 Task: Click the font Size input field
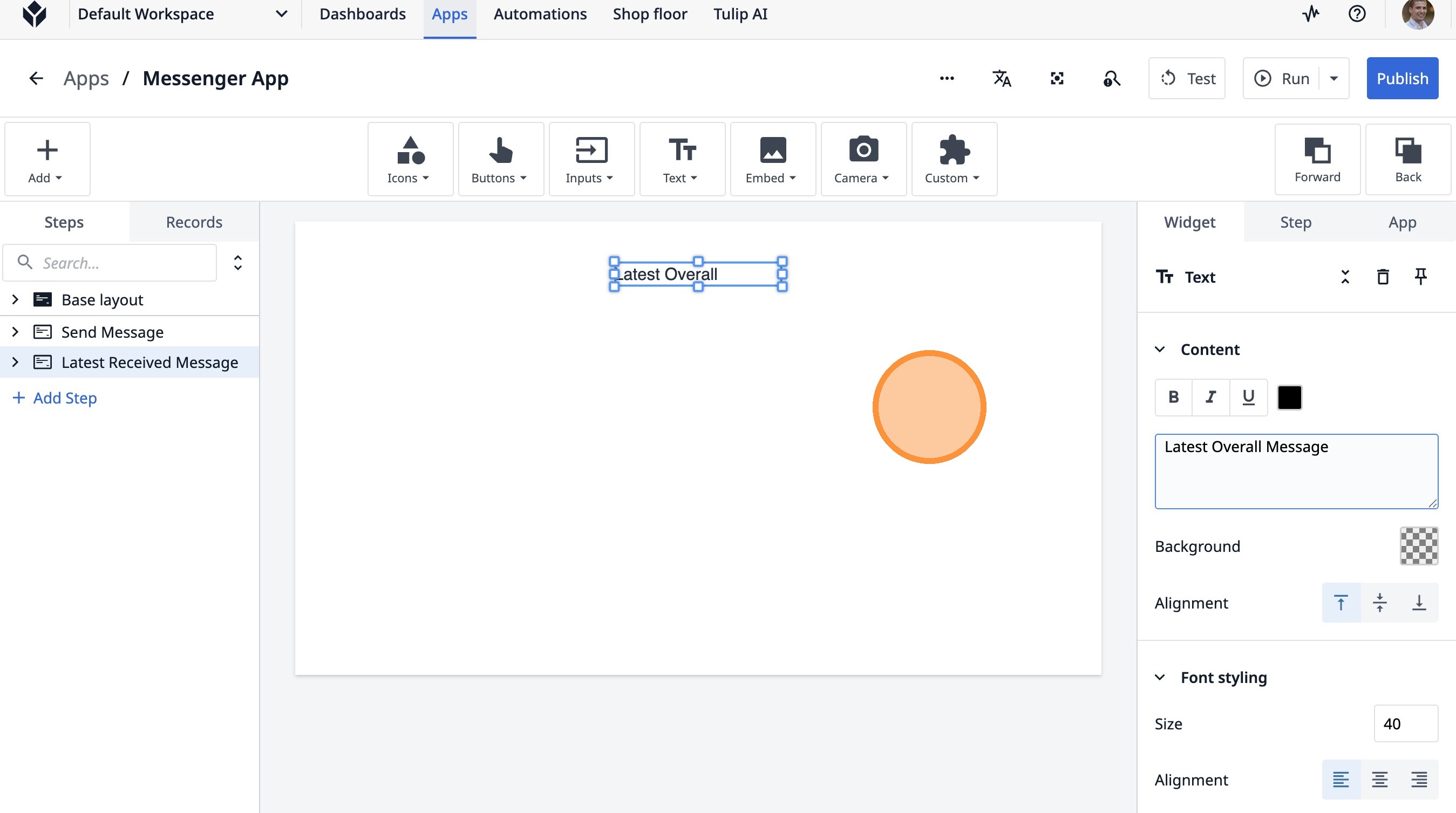(x=1405, y=724)
